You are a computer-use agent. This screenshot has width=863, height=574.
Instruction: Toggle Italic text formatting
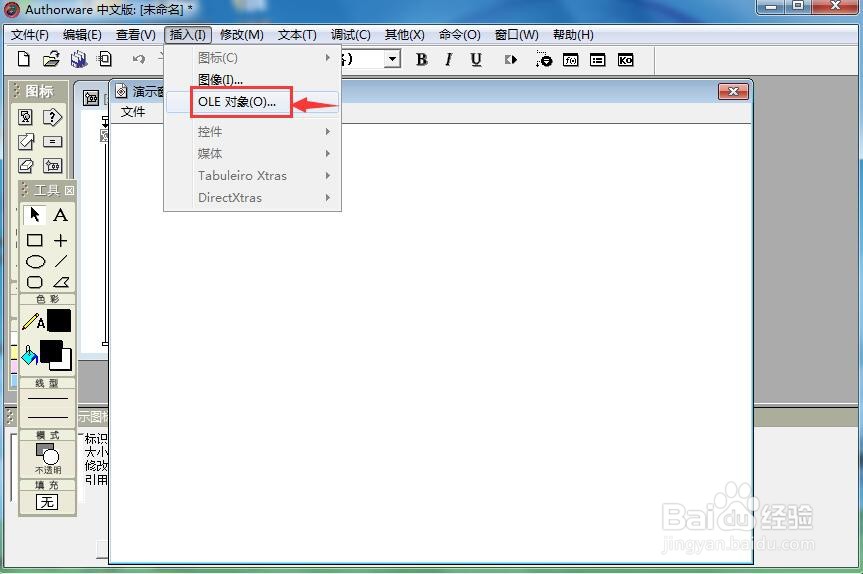(x=449, y=59)
